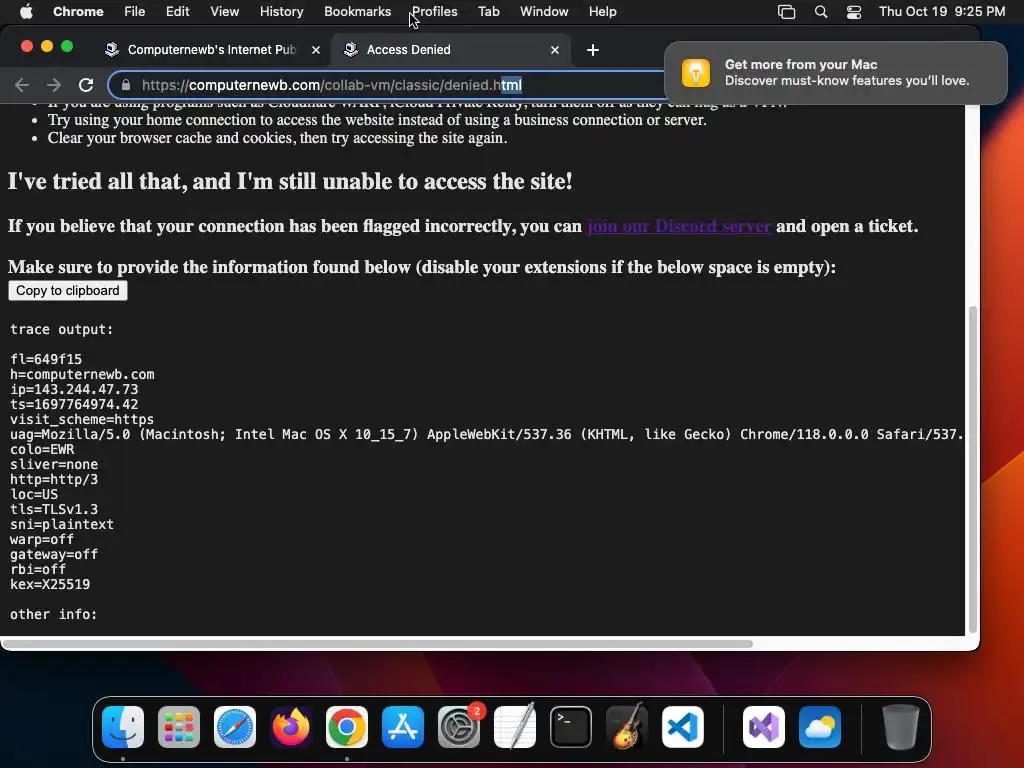
Task: Reload the current page
Action: click(x=86, y=85)
